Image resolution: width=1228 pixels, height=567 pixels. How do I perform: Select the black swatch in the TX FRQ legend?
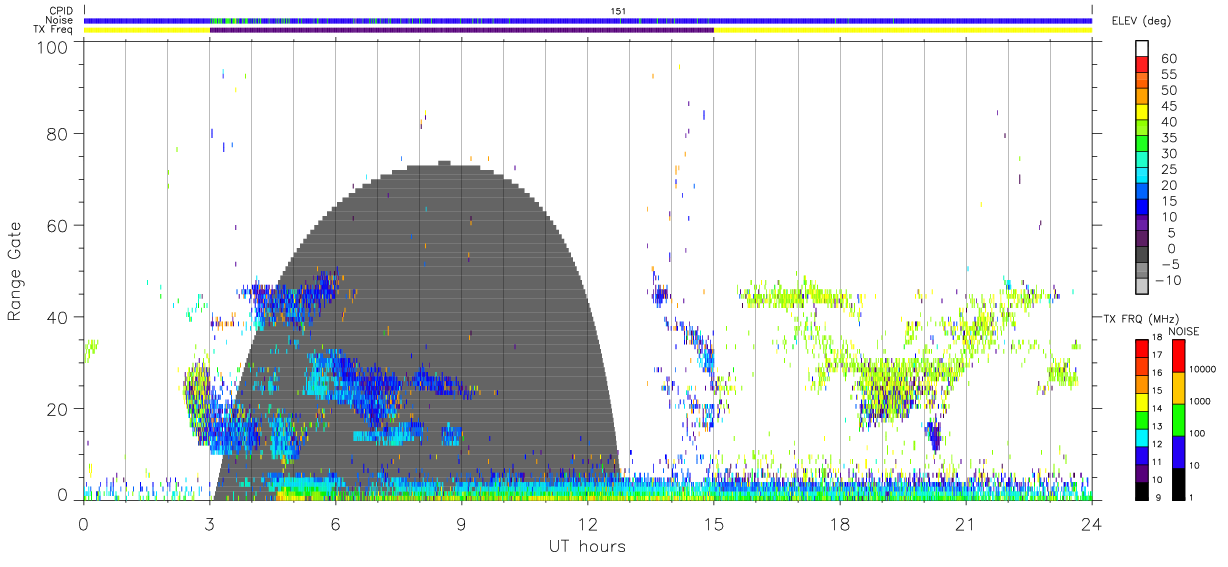[1143, 490]
